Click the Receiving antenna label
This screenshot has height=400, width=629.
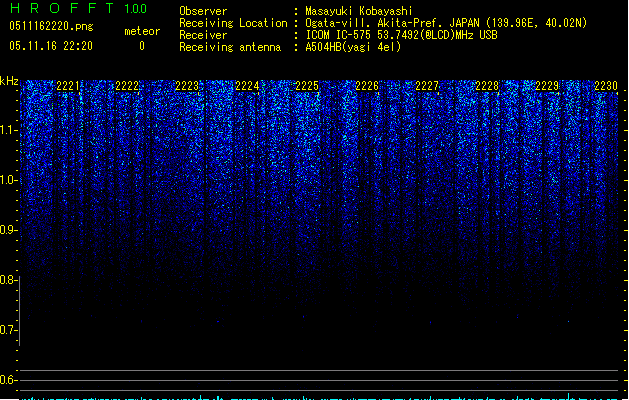click(x=230, y=47)
